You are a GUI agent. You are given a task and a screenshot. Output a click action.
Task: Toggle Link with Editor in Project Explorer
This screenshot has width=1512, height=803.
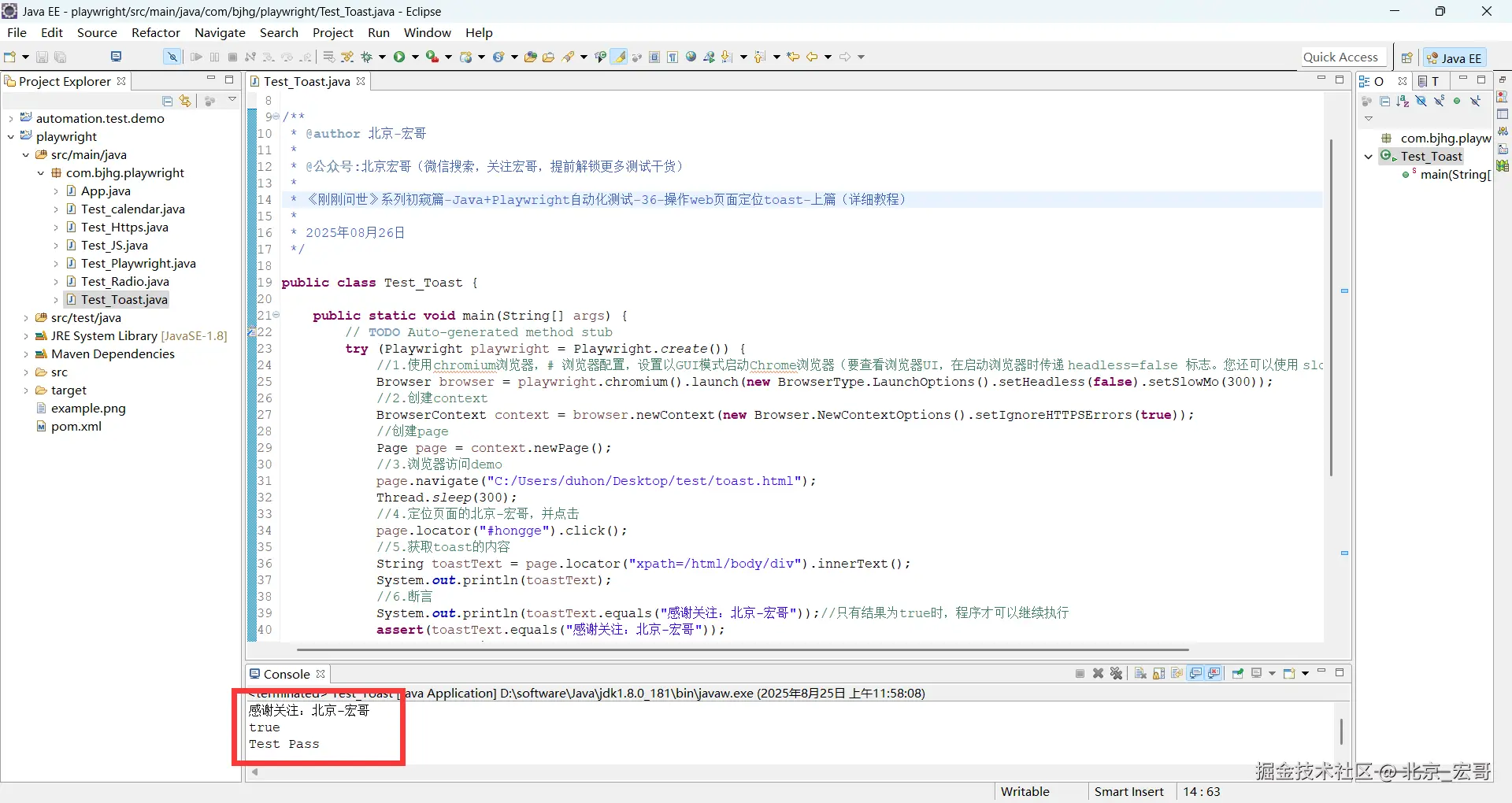pos(185,101)
